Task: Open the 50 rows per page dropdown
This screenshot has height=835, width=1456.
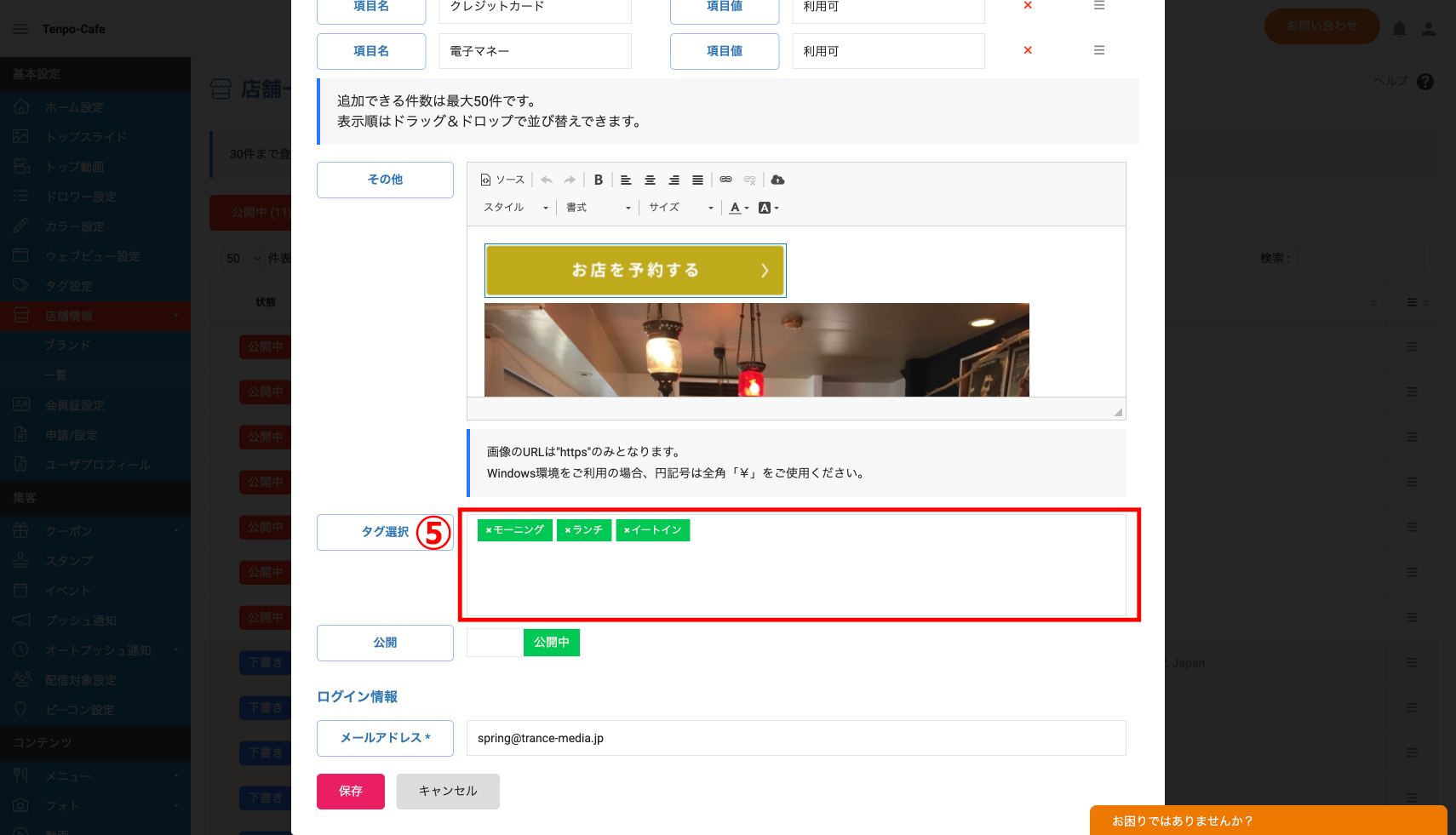Action: pos(244,259)
